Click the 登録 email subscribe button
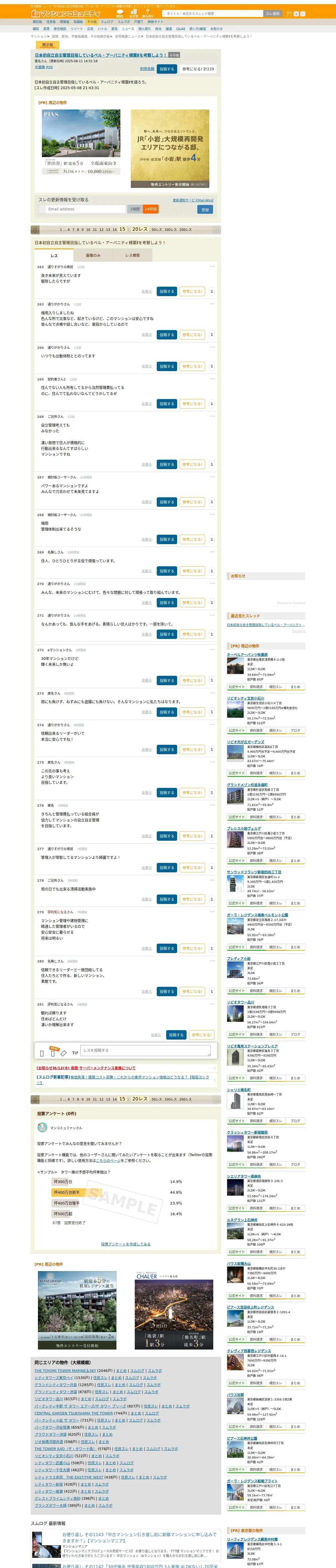 (205, 209)
